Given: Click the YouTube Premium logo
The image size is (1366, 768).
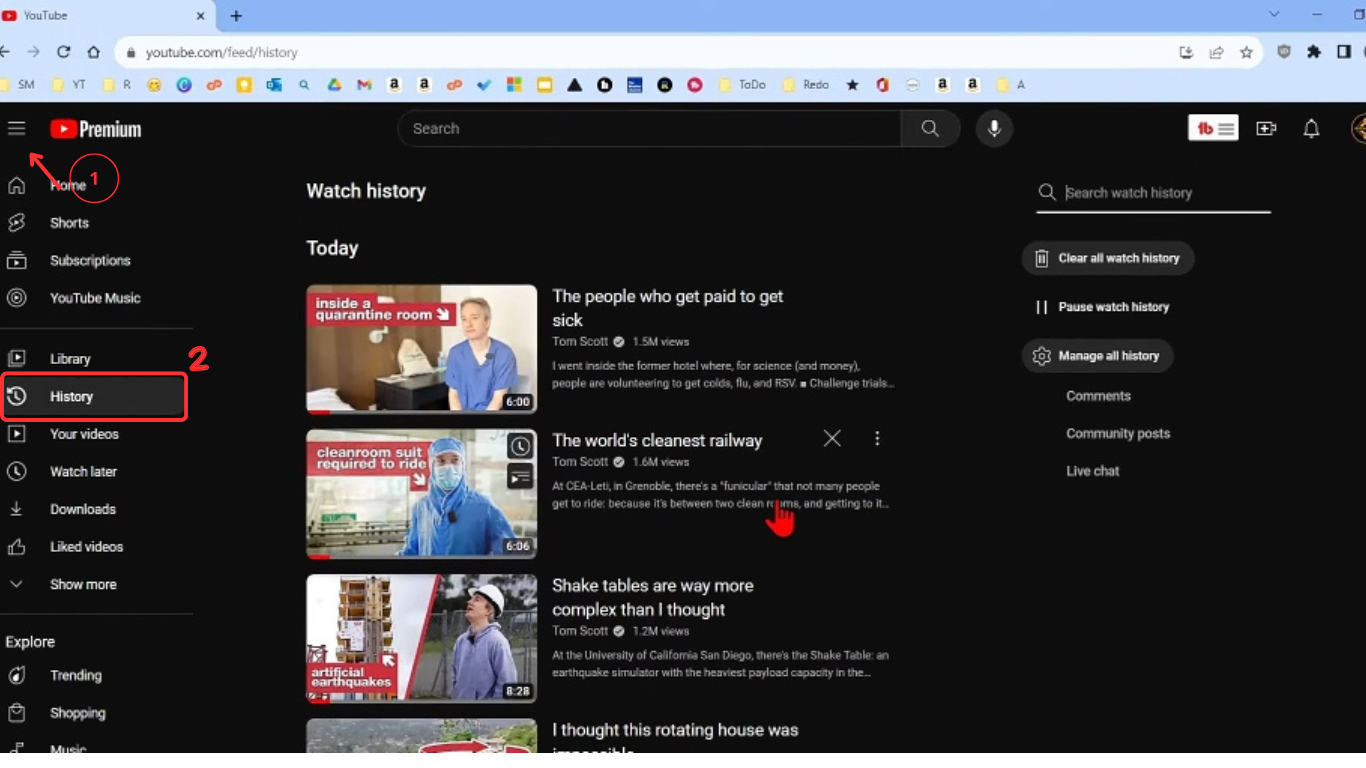Looking at the screenshot, I should coord(96,129).
